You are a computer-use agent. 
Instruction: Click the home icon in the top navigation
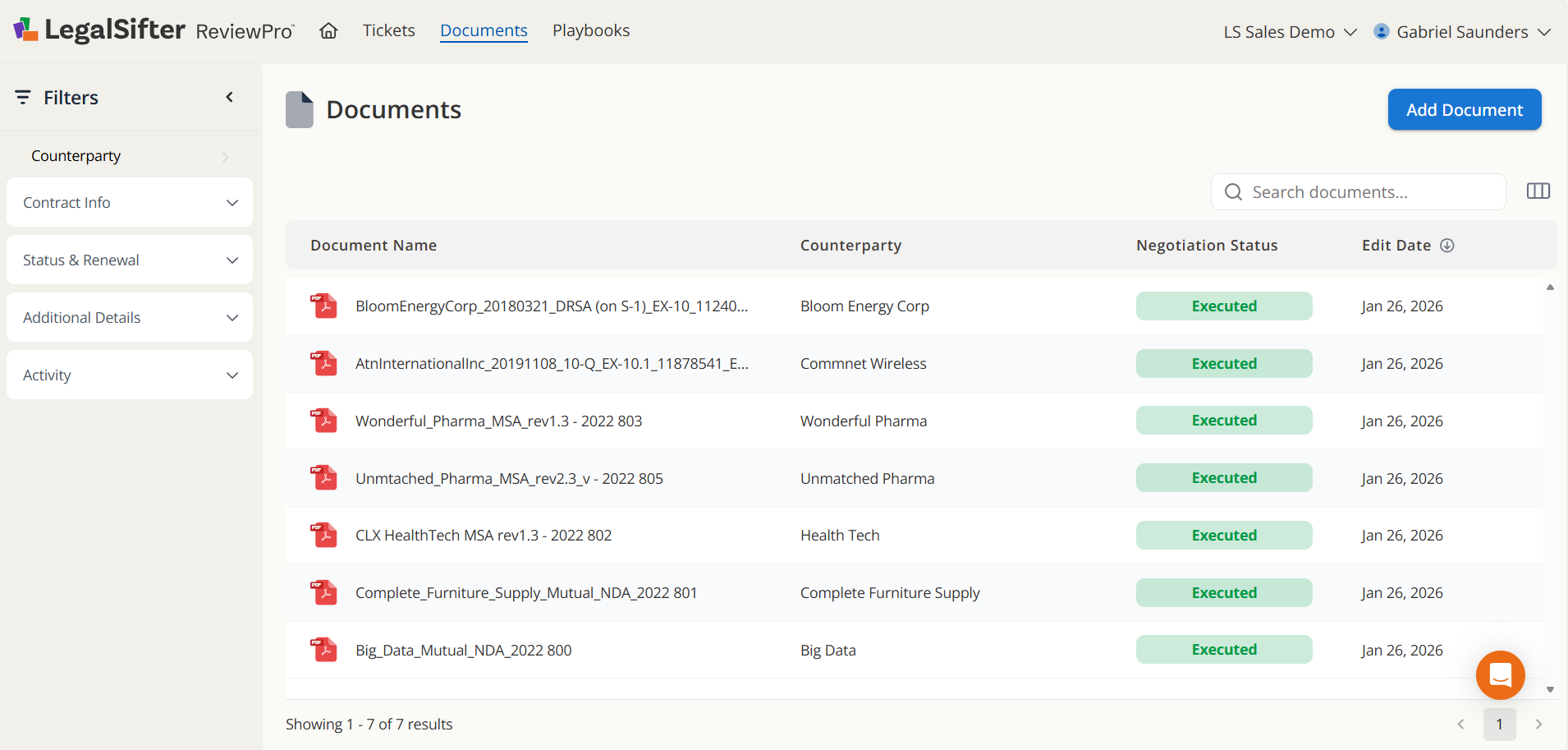pos(328,30)
